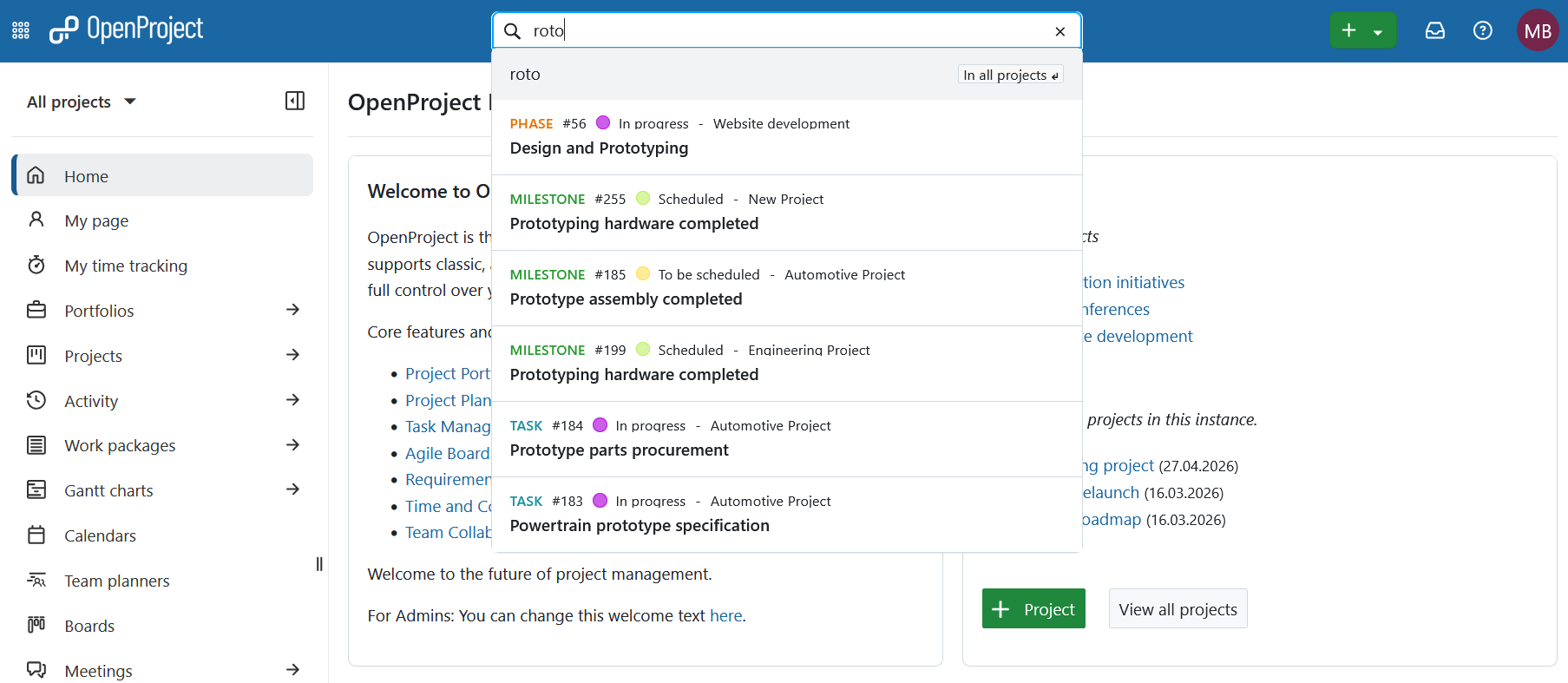Open My time tracking menu item
The width and height of the screenshot is (1568, 683).
[162, 266]
